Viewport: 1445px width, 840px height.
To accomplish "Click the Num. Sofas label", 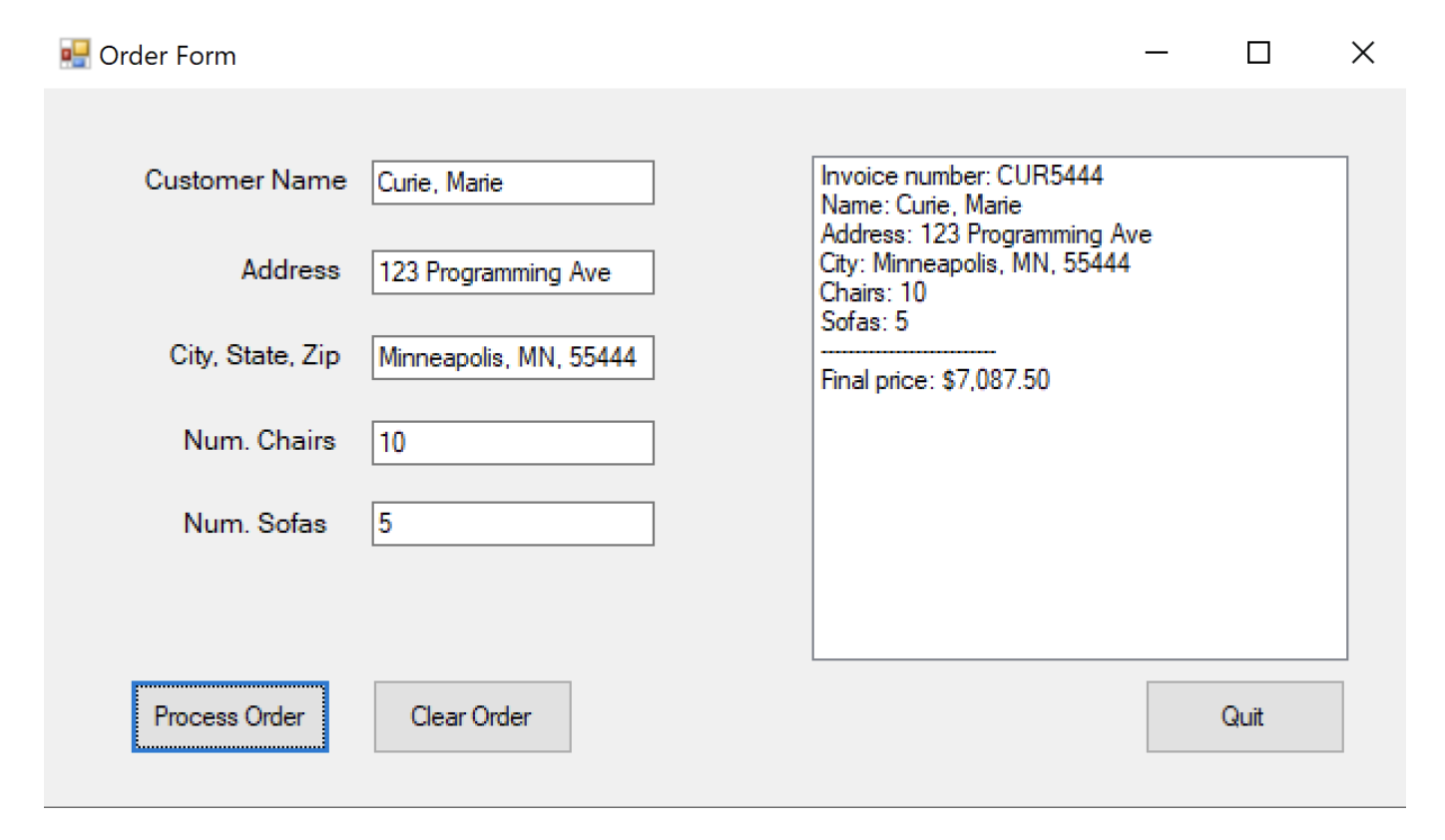I will (255, 524).
